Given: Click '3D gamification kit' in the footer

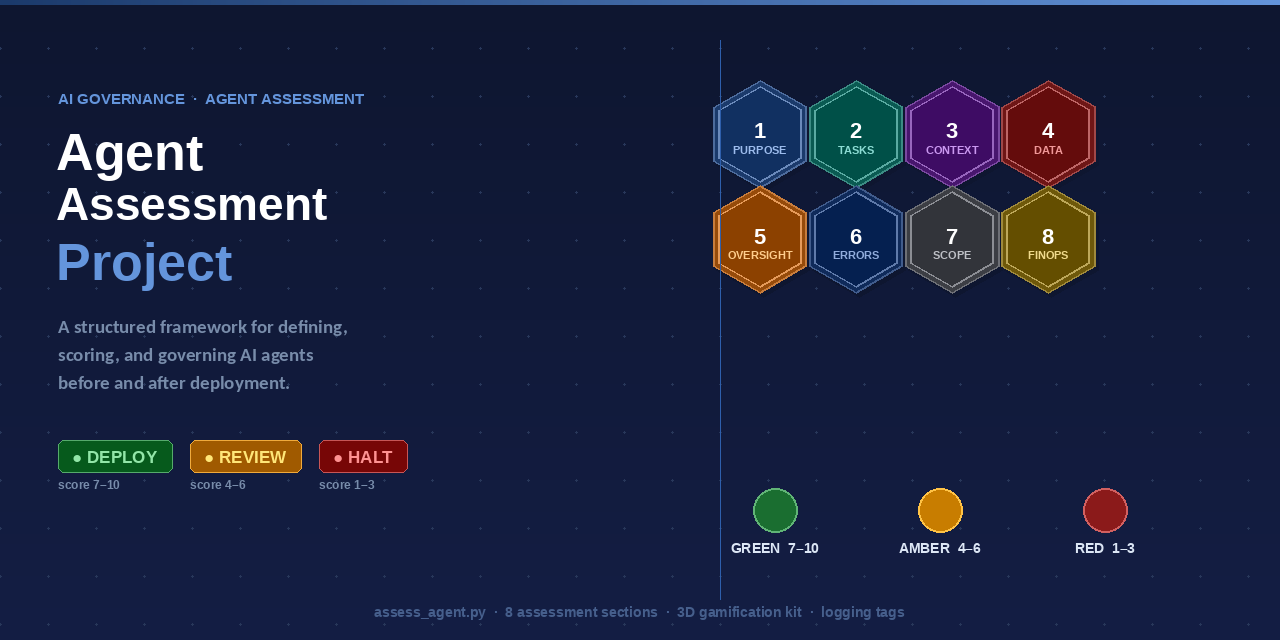Looking at the screenshot, I should click(x=739, y=612).
